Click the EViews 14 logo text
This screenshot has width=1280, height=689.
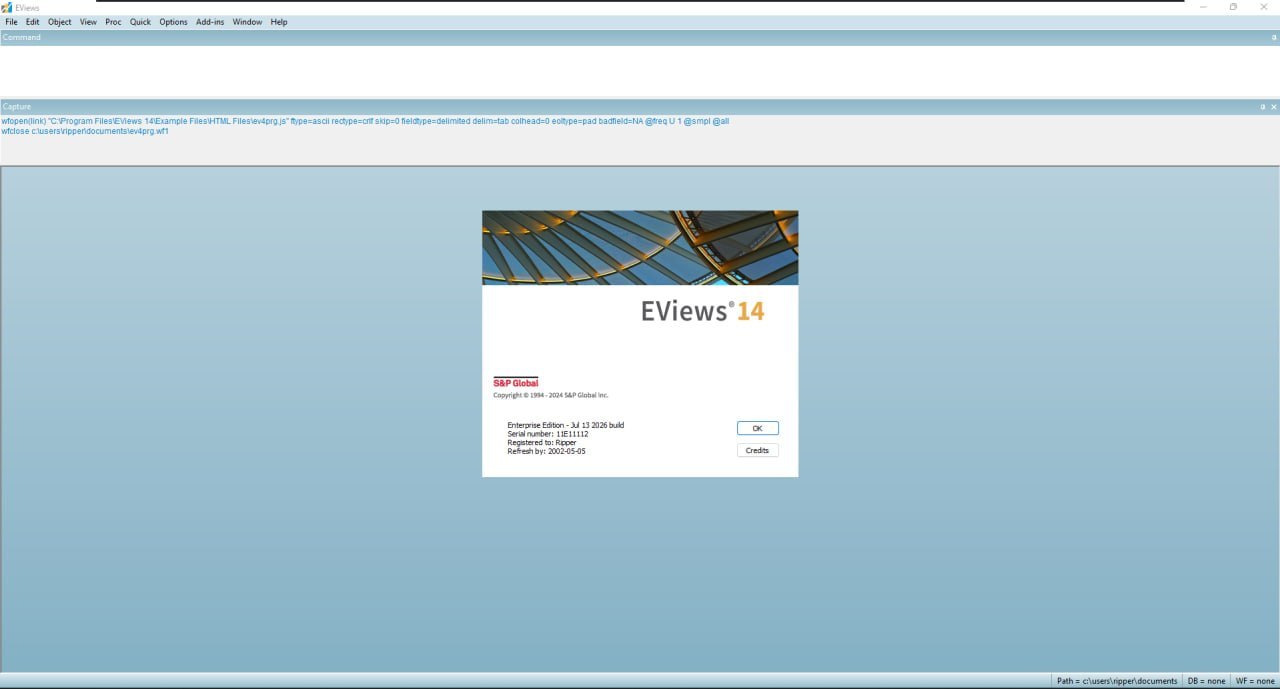point(702,311)
